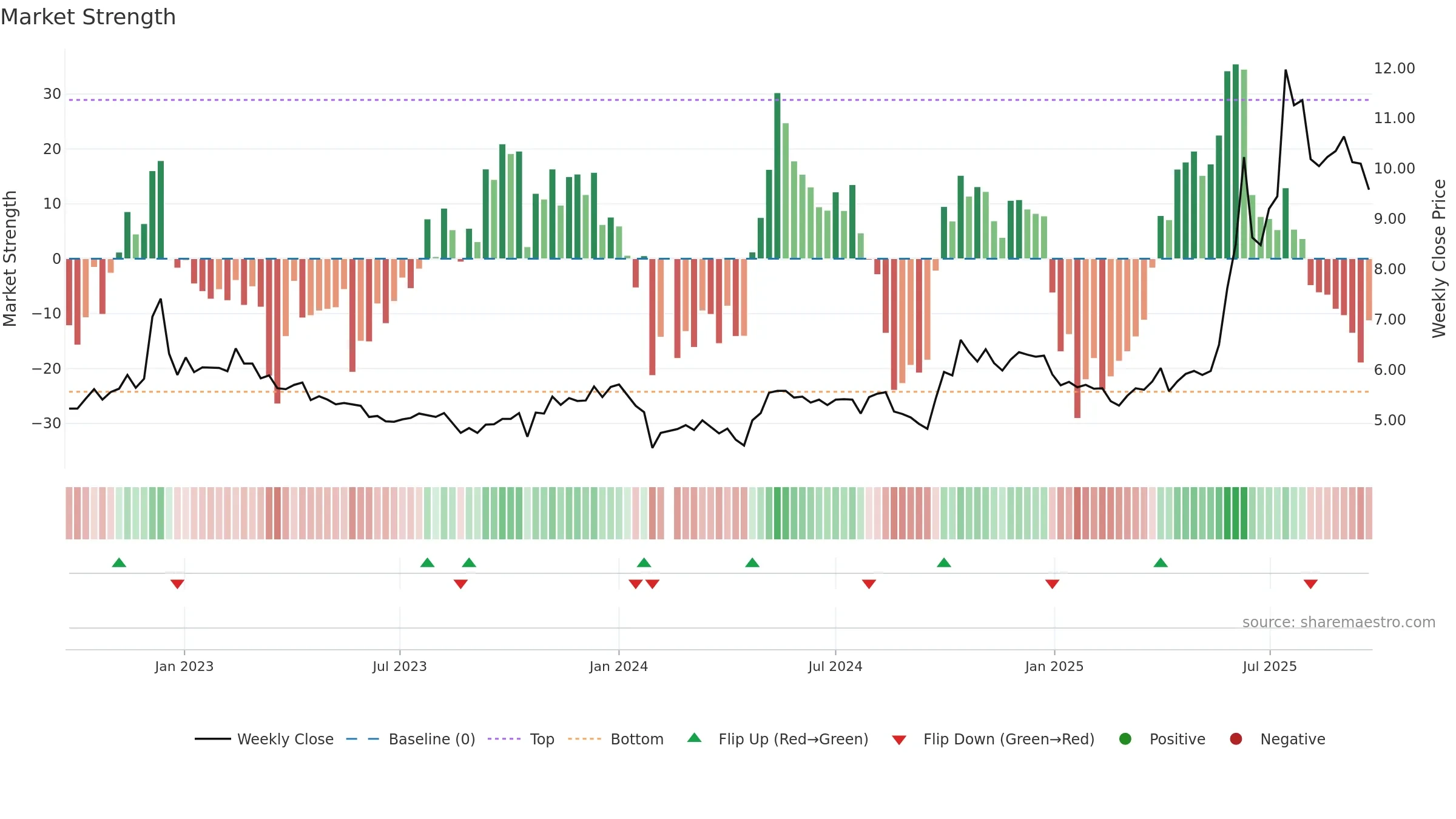The height and width of the screenshot is (819, 1456).
Task: Click the Jan 2025 axis label
Action: pos(1054,666)
